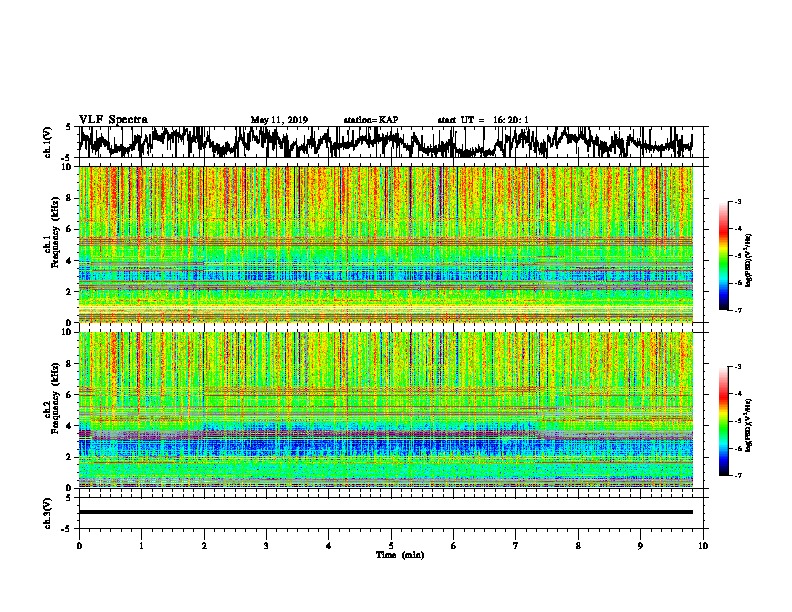Click the ch.1 color bar log(PSD) title

(749, 261)
